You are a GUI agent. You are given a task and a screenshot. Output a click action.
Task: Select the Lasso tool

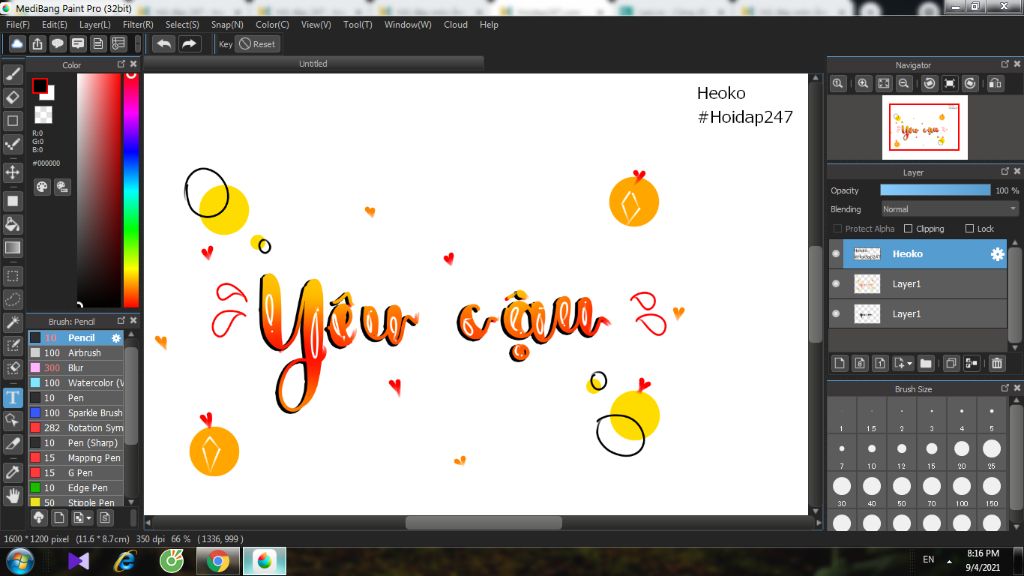[x=12, y=299]
